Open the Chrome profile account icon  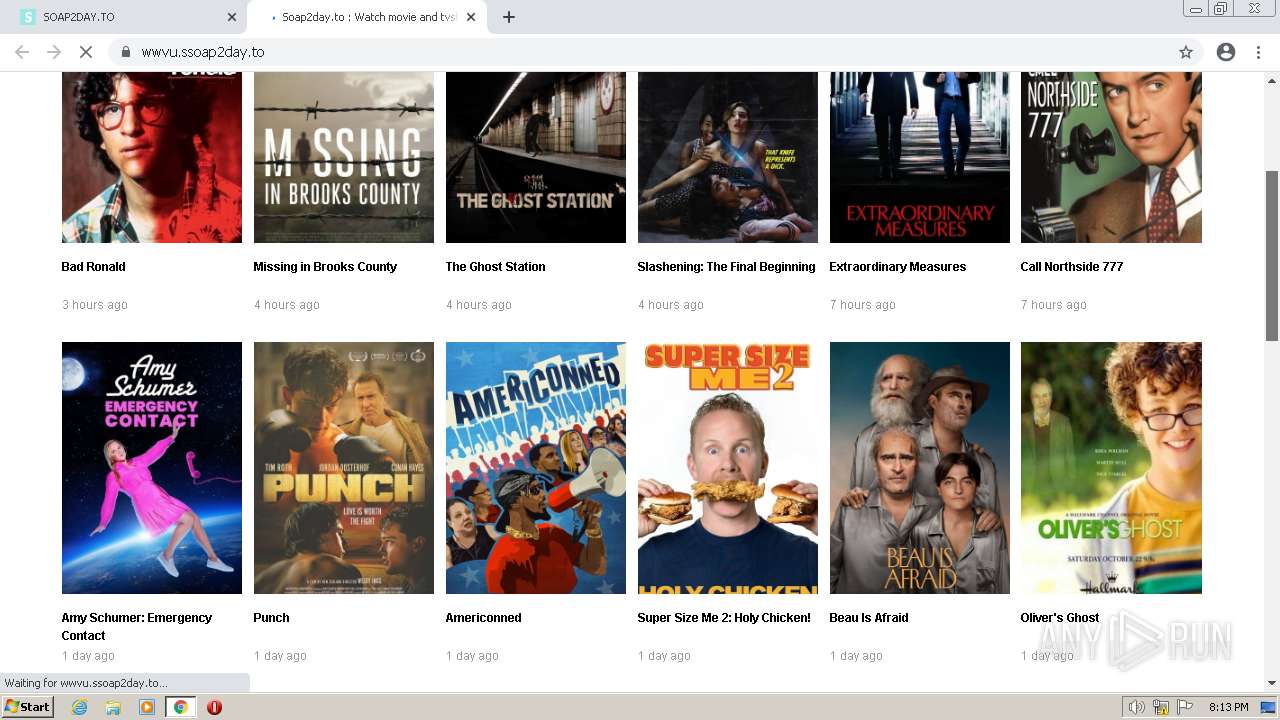click(x=1226, y=52)
